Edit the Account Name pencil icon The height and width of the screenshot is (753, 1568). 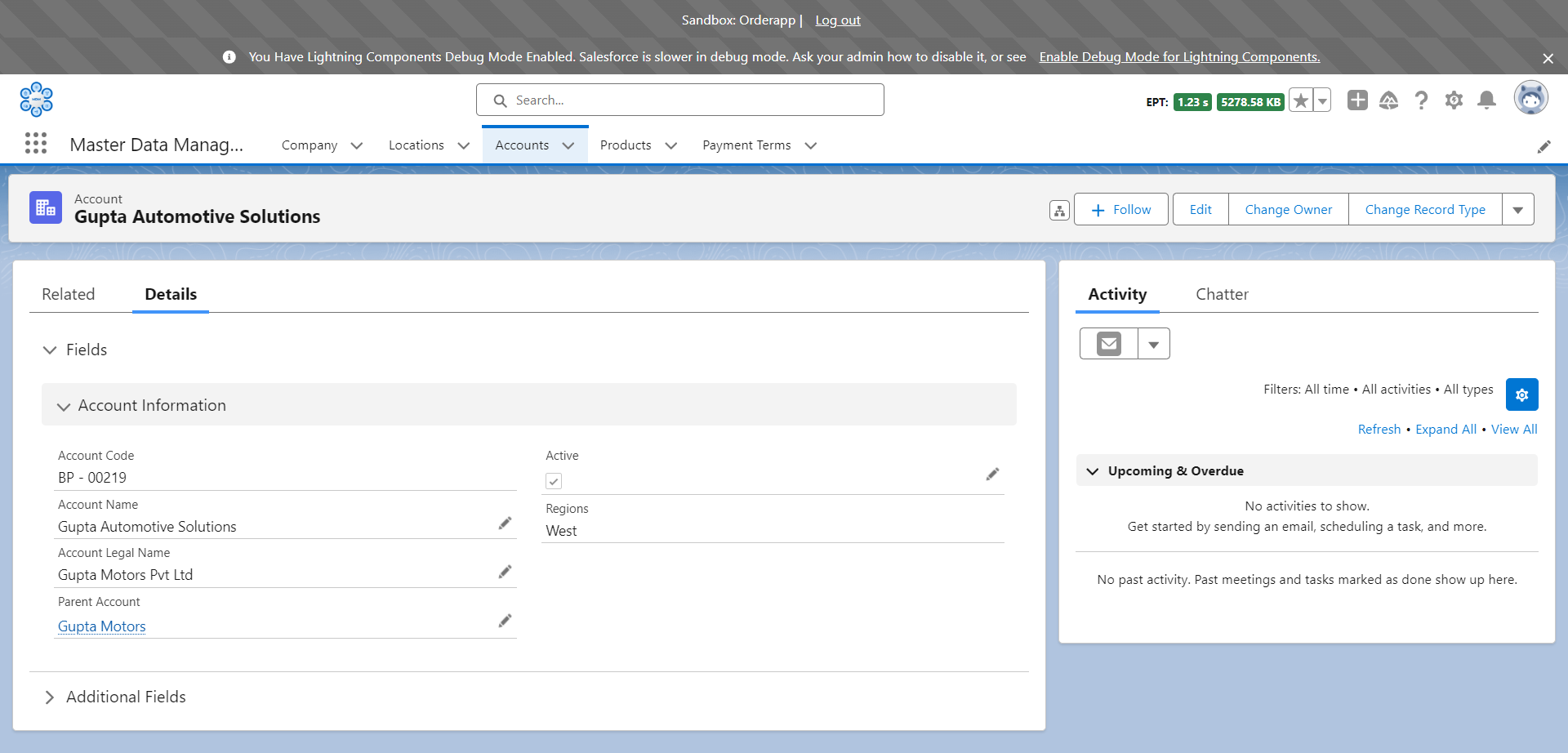click(x=506, y=523)
